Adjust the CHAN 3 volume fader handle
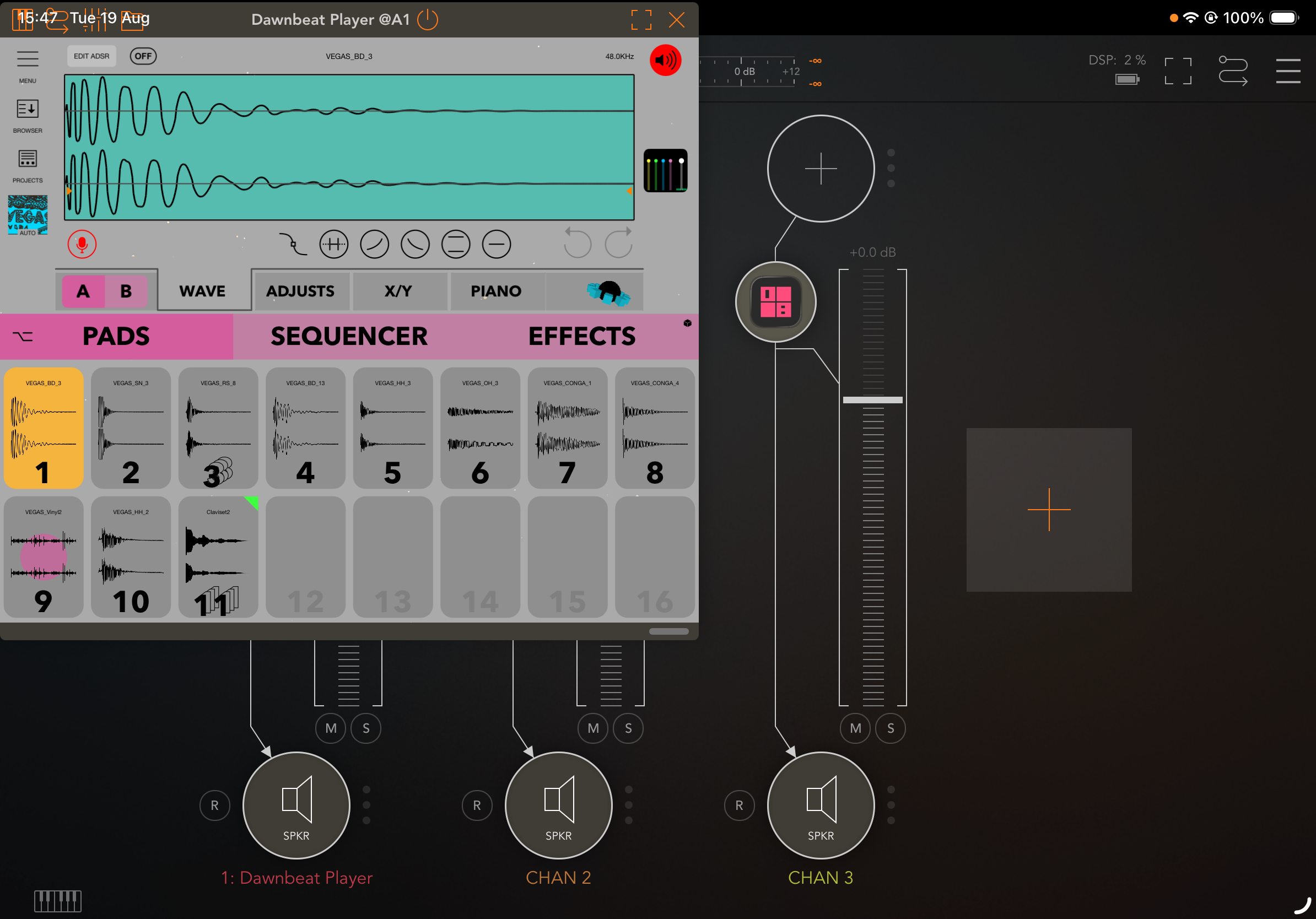 [x=872, y=400]
